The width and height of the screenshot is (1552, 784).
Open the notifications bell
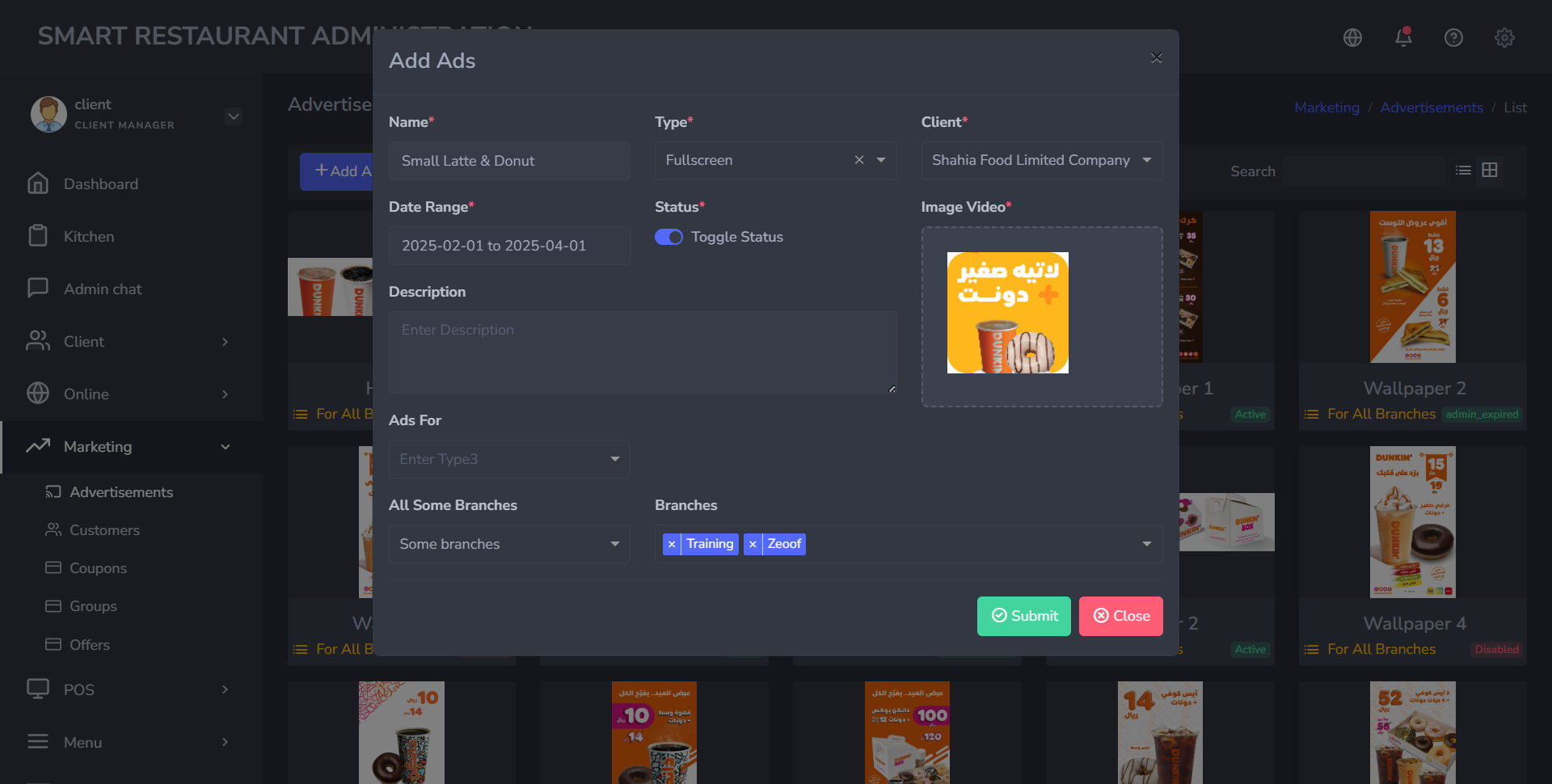[1403, 37]
